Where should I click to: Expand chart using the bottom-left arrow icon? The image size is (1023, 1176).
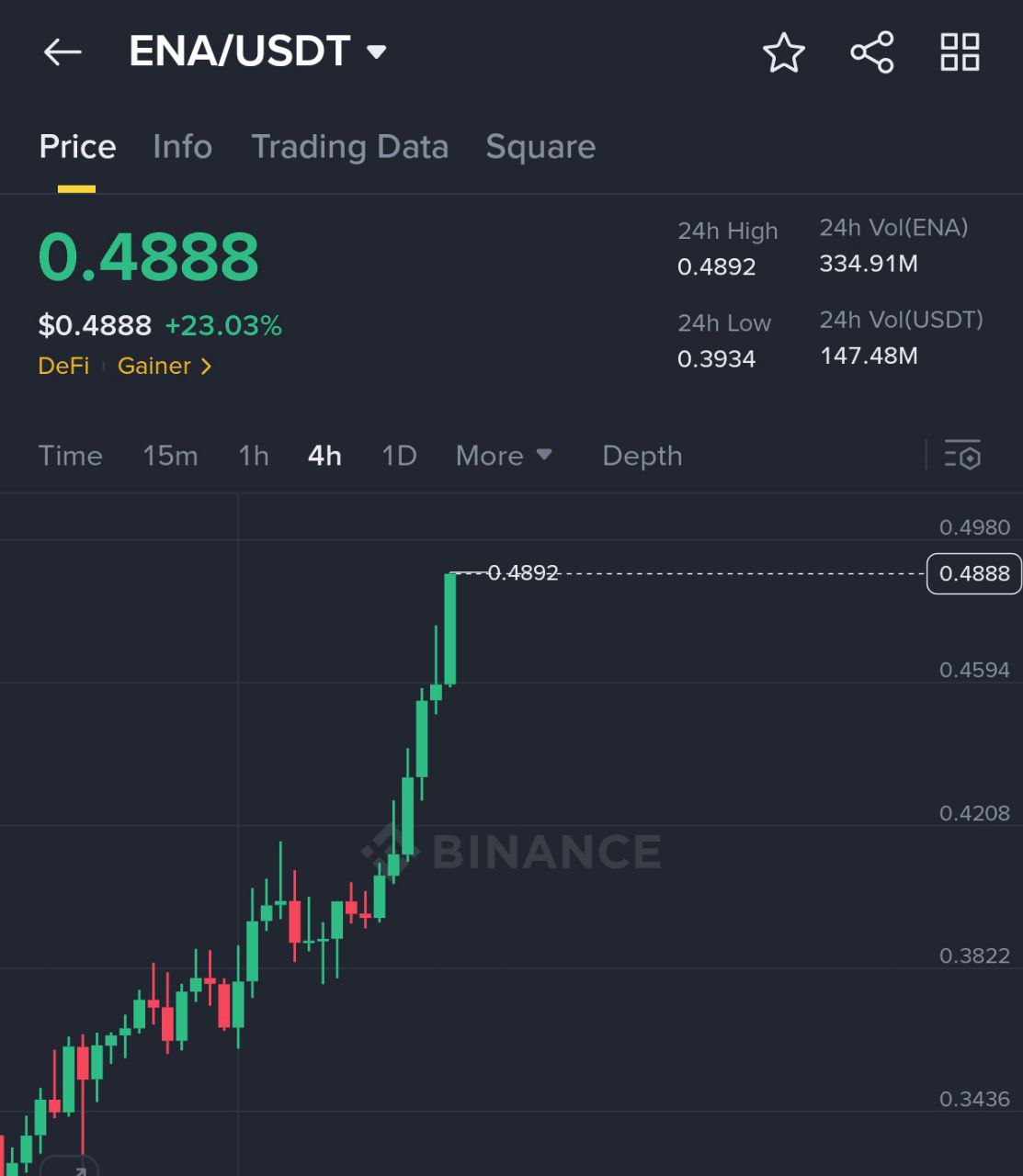point(70,1167)
